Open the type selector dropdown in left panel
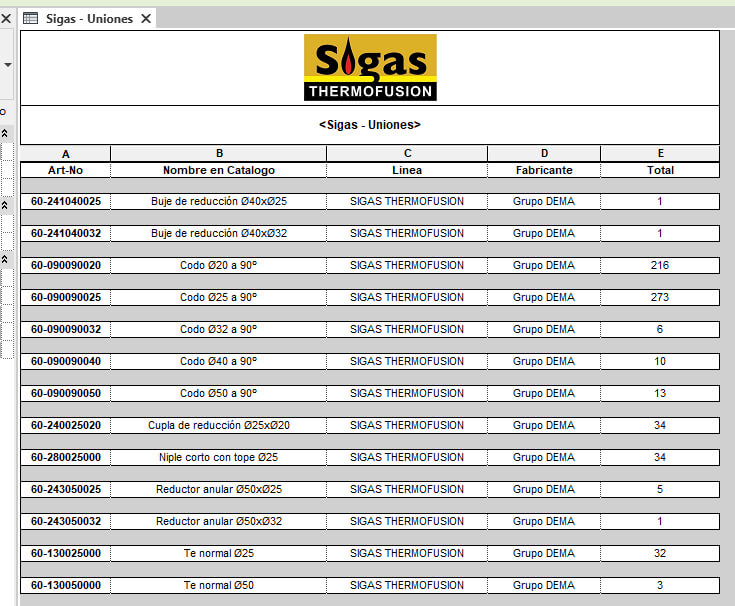 pyautogui.click(x=7, y=64)
